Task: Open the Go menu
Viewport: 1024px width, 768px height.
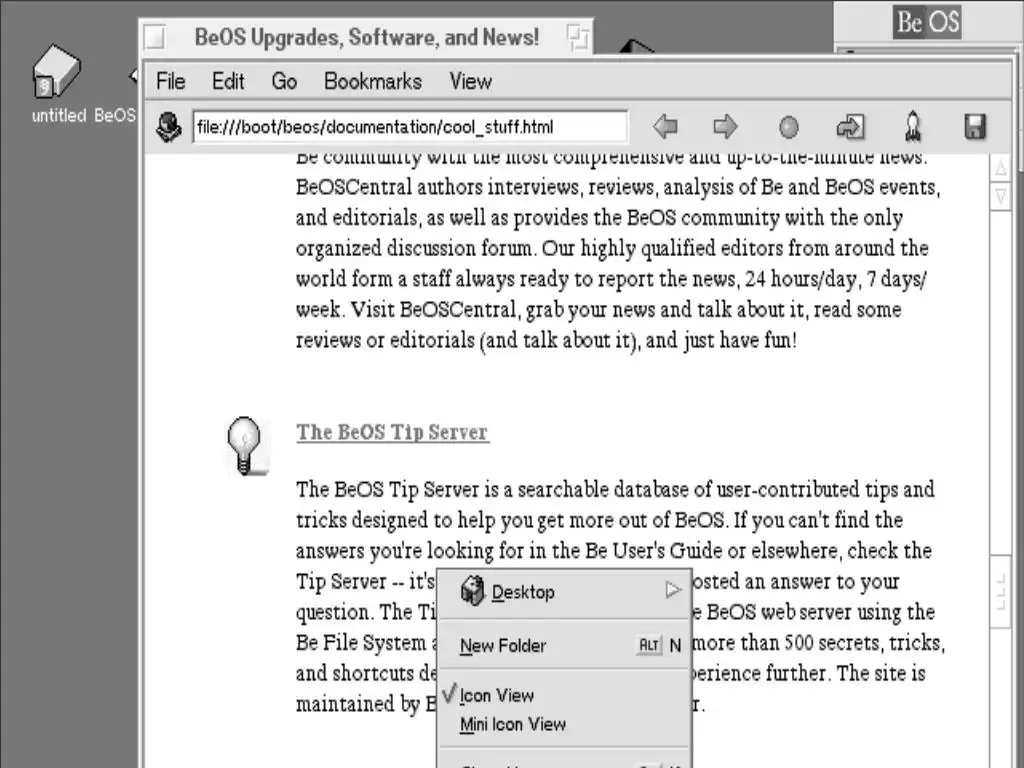Action: click(284, 82)
